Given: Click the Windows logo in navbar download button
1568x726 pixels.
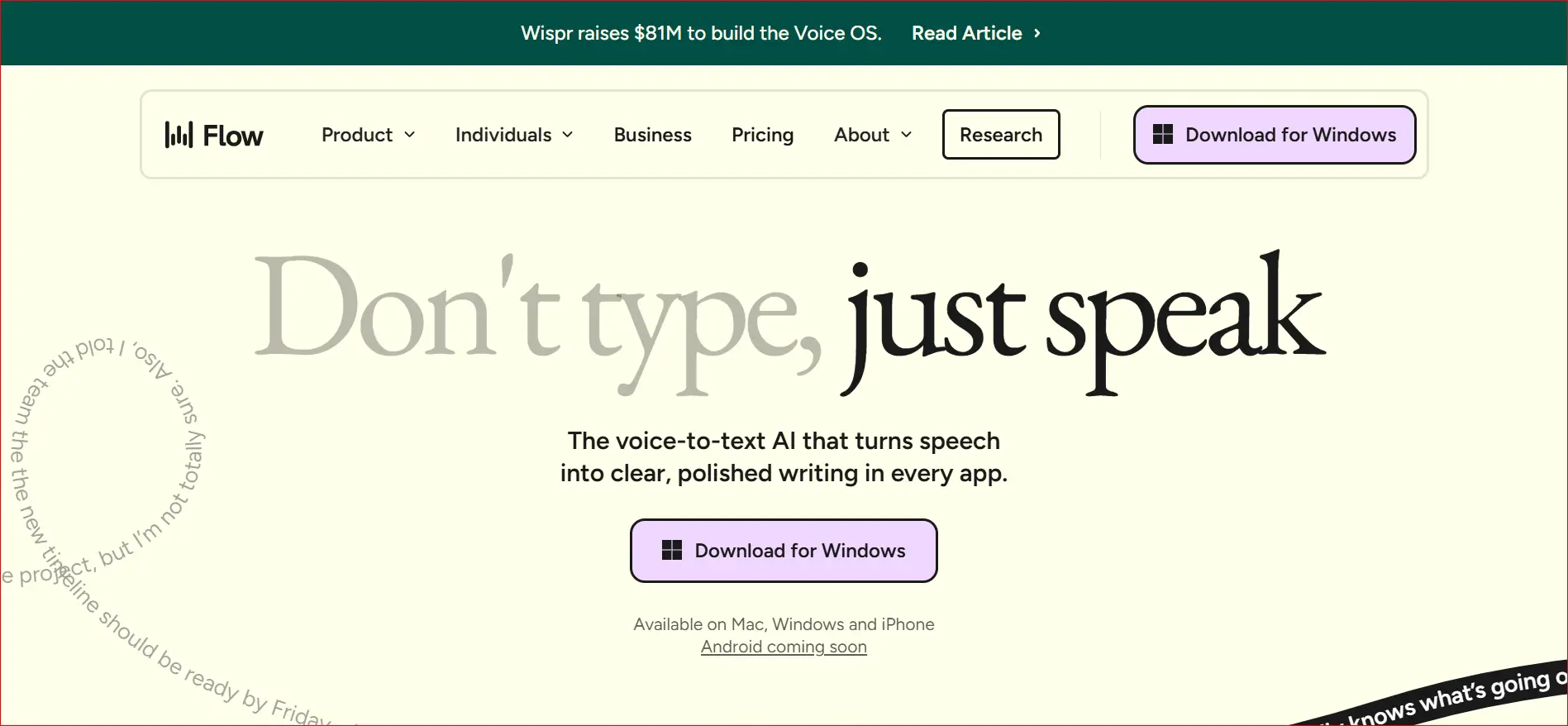Looking at the screenshot, I should tap(1163, 135).
